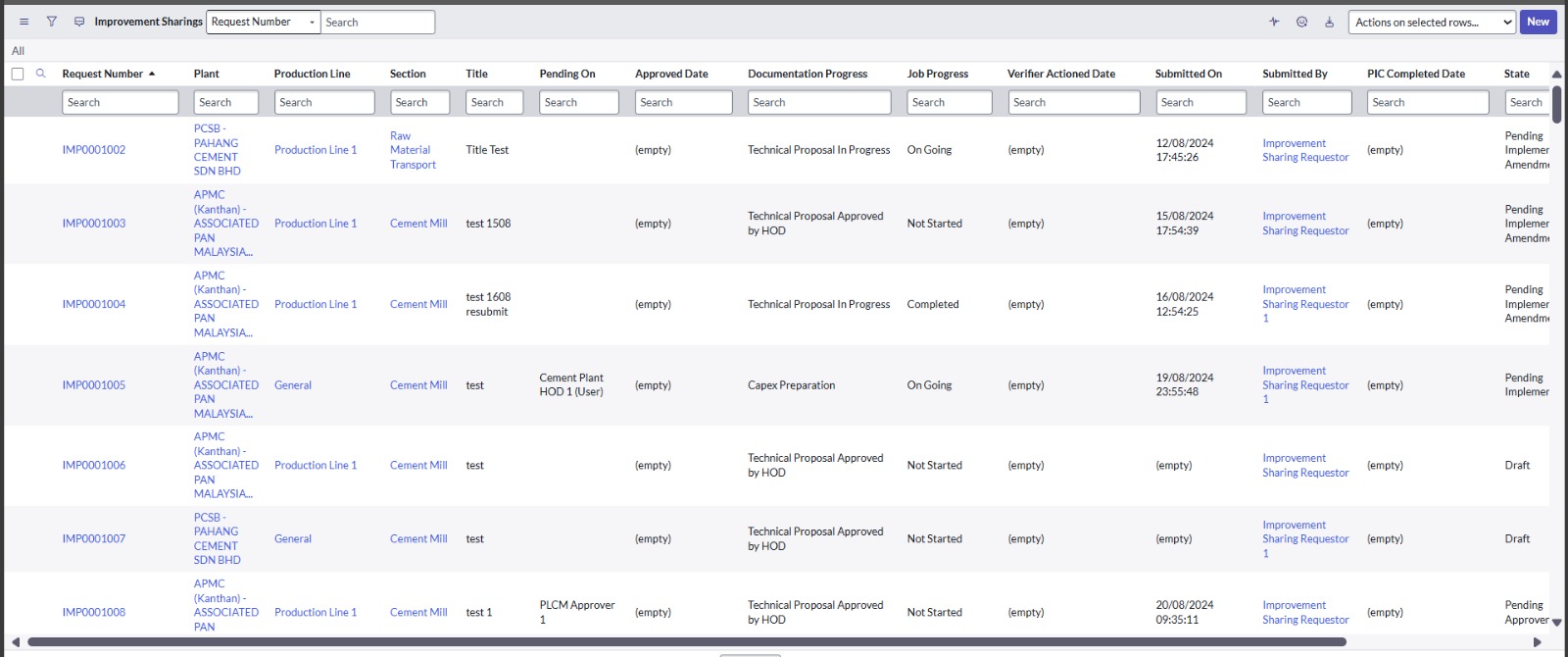Show the filter funnel panel
The width and height of the screenshot is (1568, 657).
coord(52,22)
